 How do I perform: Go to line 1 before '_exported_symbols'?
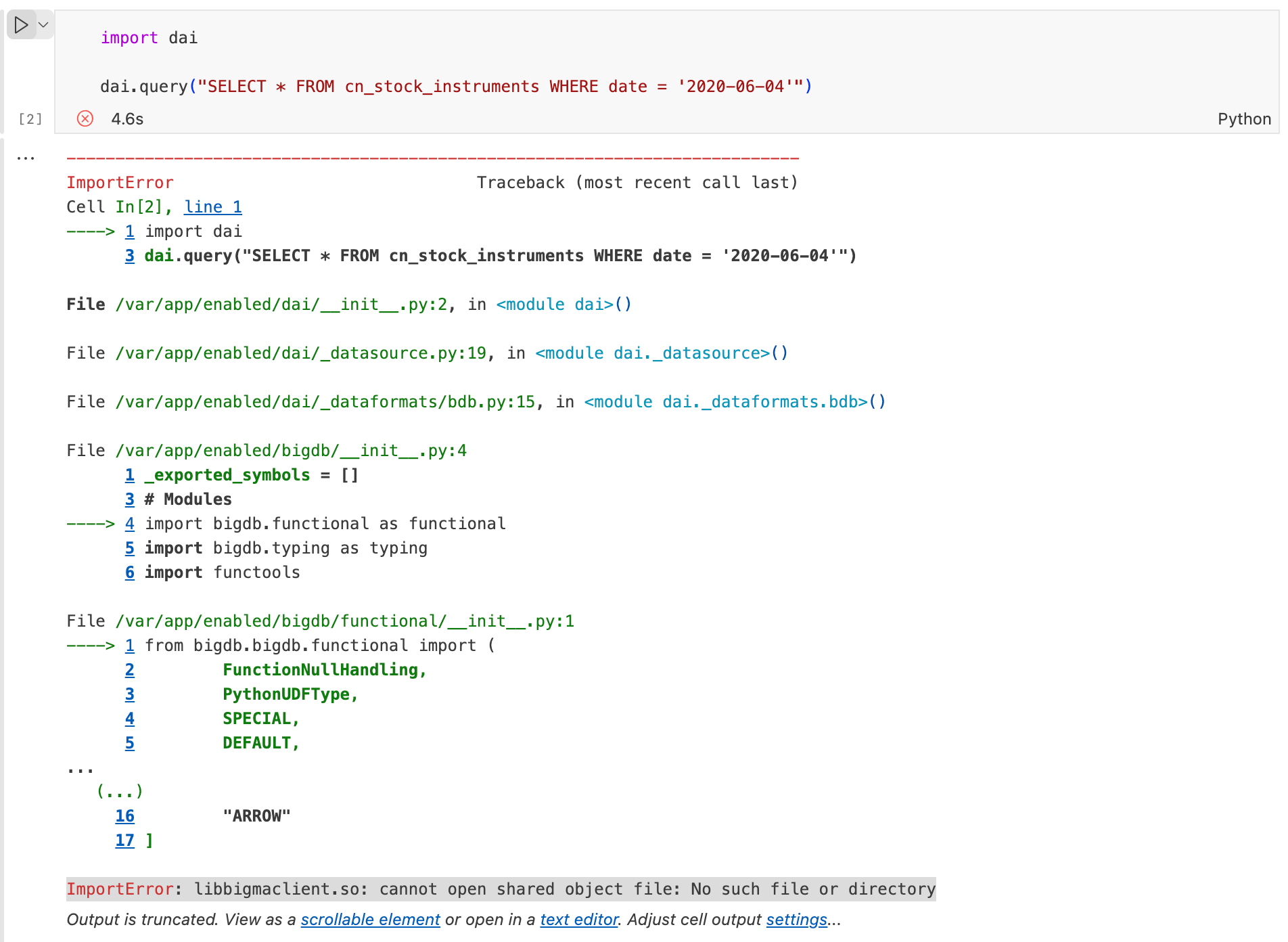129,475
